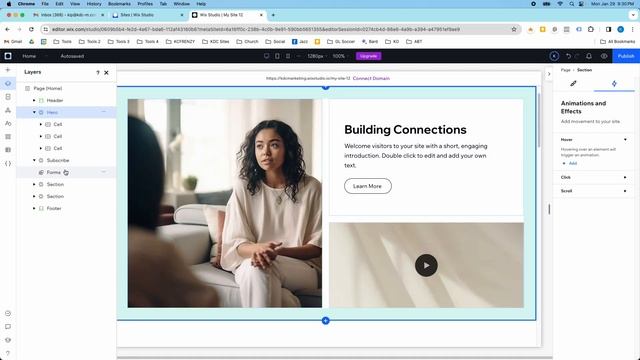Image resolution: width=640 pixels, height=360 pixels.
Task: Expand the third Cell layer
Action: tap(41, 148)
